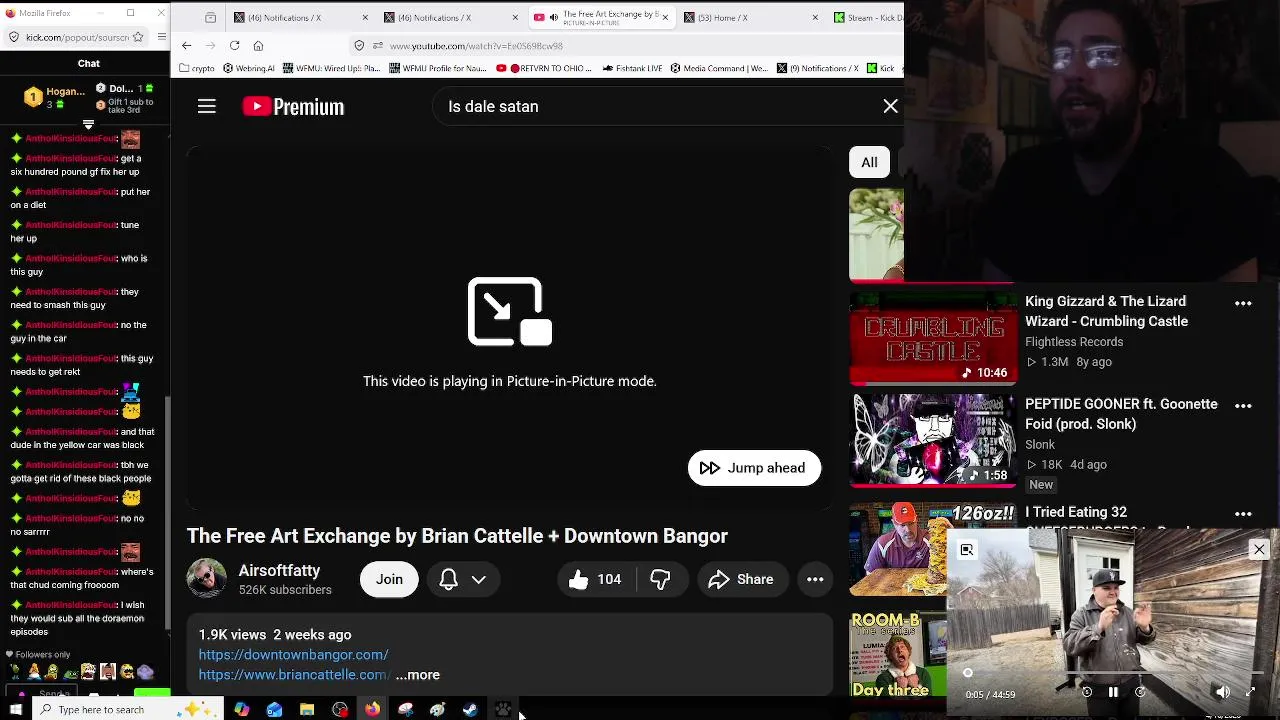The height and width of the screenshot is (720, 1280).
Task: Open Webring.AI bookmark
Action: [248, 68]
